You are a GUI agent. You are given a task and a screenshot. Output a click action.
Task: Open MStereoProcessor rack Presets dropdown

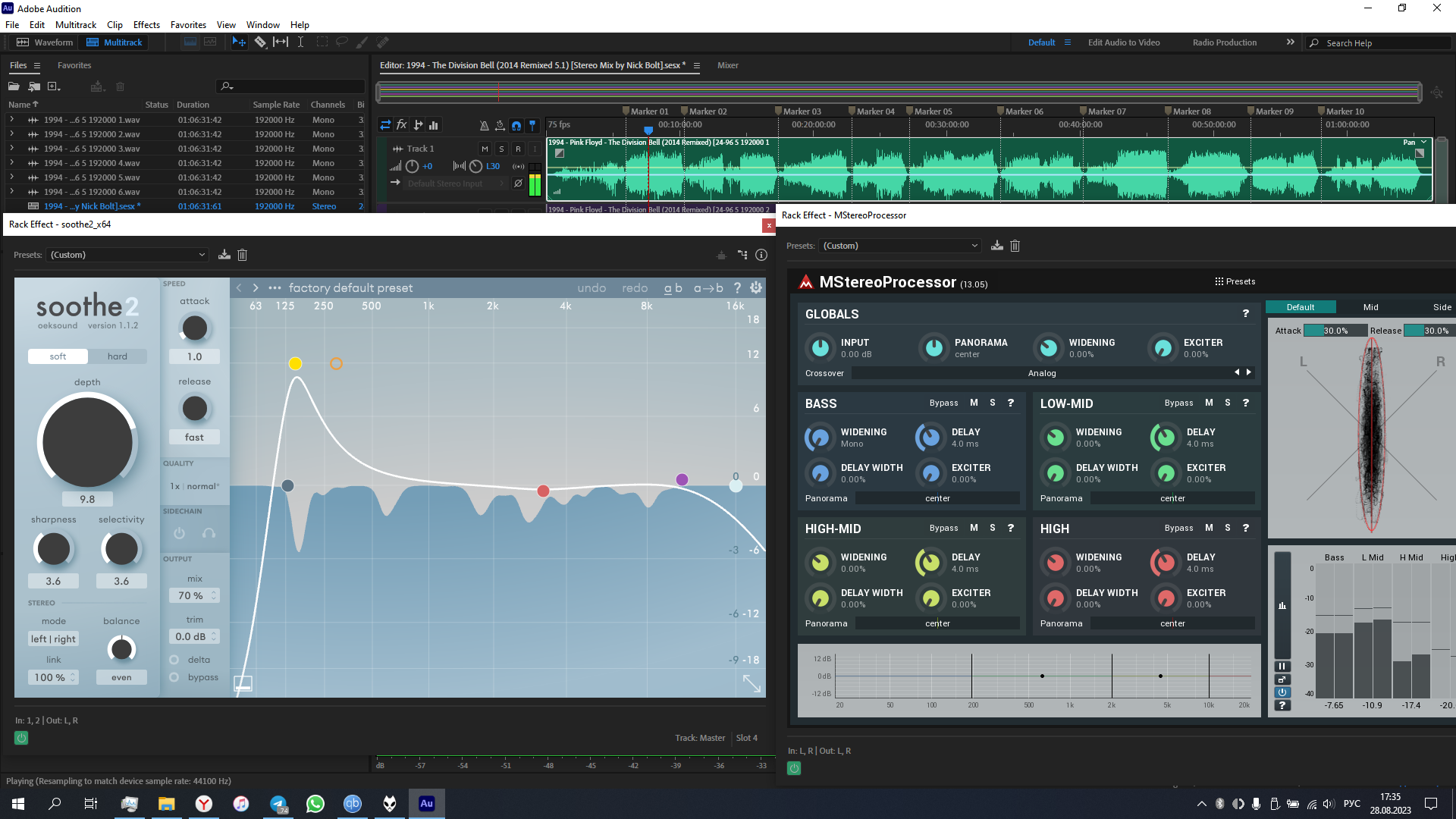[900, 246]
